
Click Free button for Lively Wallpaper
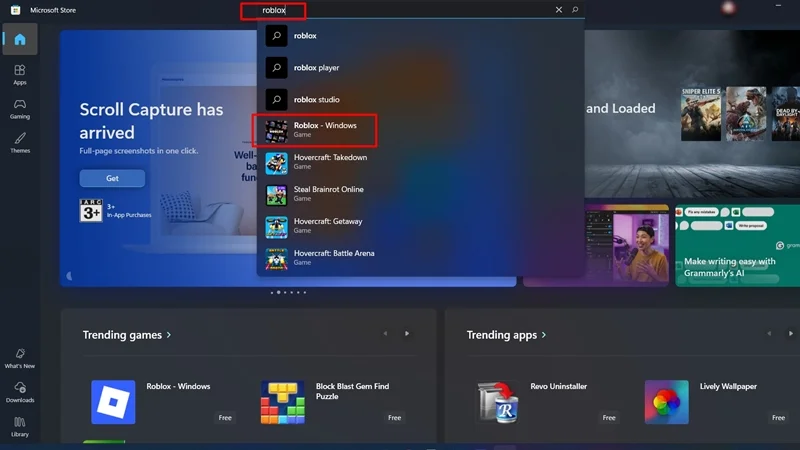[778, 417]
